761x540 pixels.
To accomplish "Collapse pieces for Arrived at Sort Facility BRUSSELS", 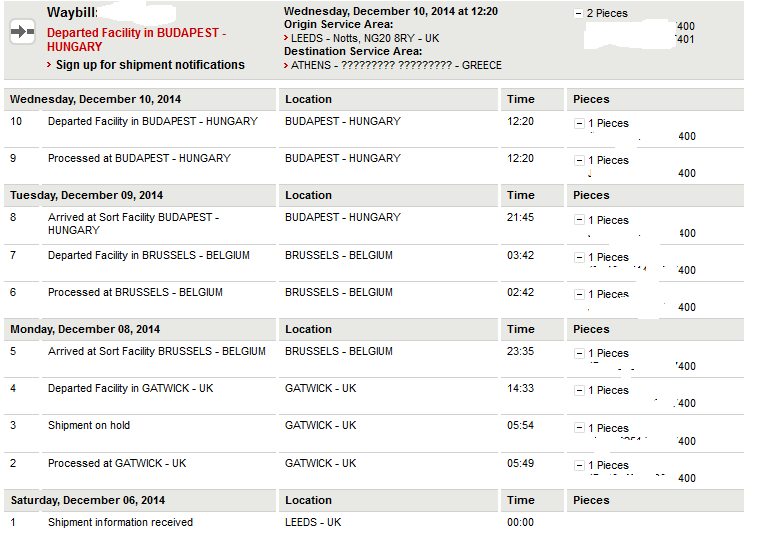I will tap(579, 353).
